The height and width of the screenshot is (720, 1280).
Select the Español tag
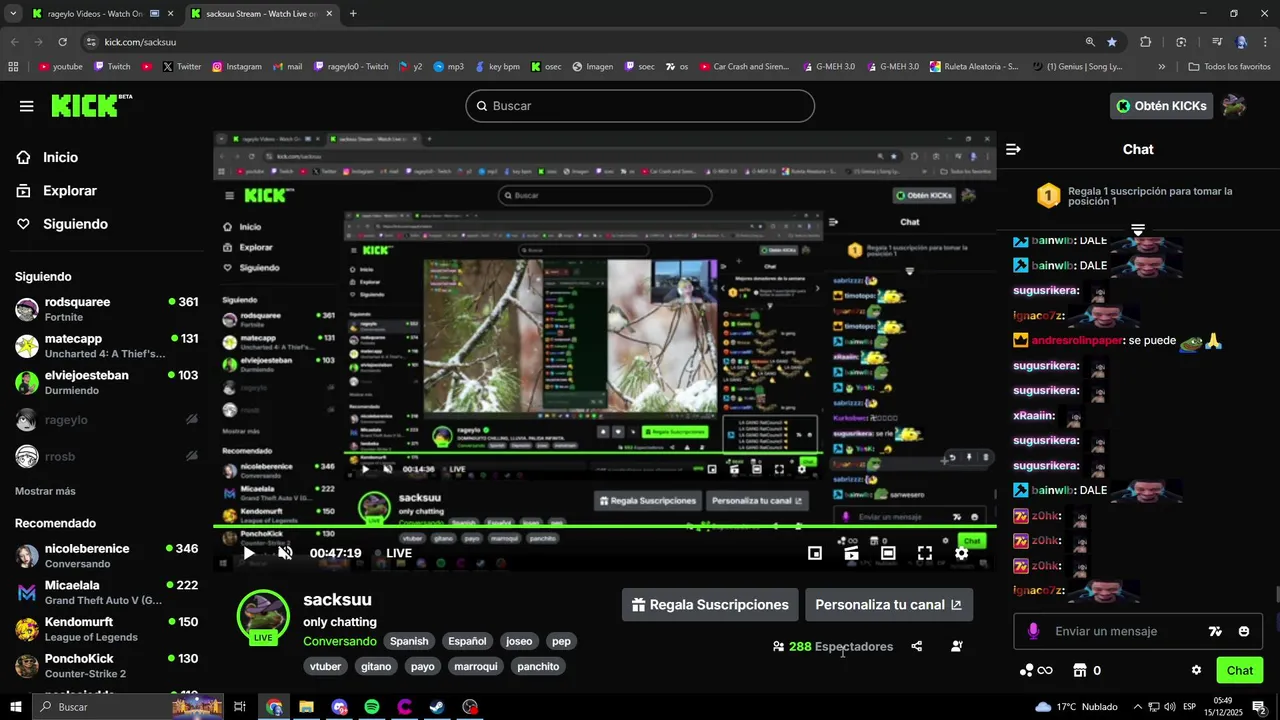[x=467, y=641]
